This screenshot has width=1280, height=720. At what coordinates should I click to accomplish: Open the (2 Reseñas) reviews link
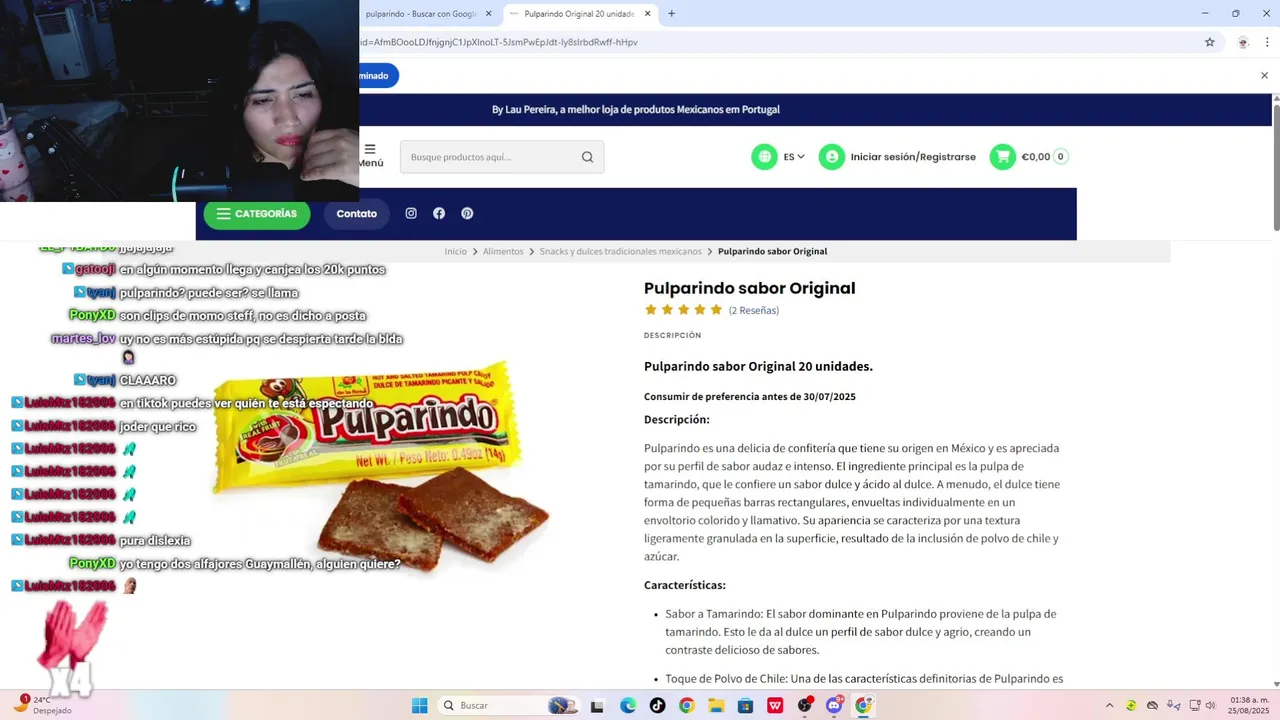pyautogui.click(x=754, y=310)
